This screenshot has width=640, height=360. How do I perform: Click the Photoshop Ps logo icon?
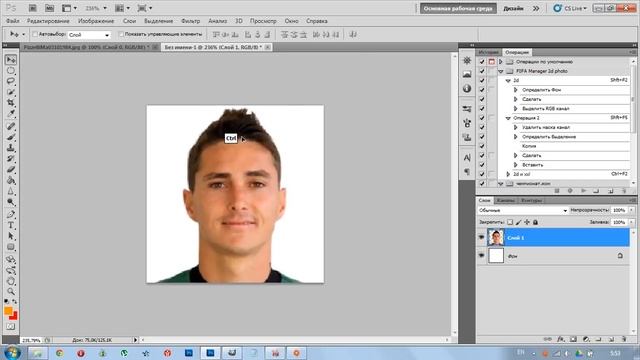11,8
